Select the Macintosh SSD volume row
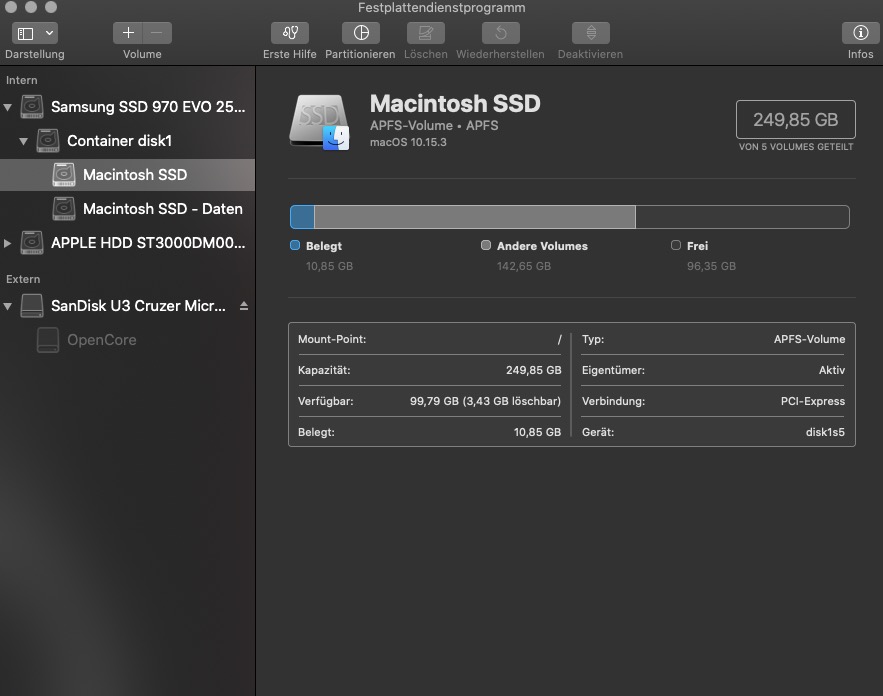The height and width of the screenshot is (696, 883). 127,175
